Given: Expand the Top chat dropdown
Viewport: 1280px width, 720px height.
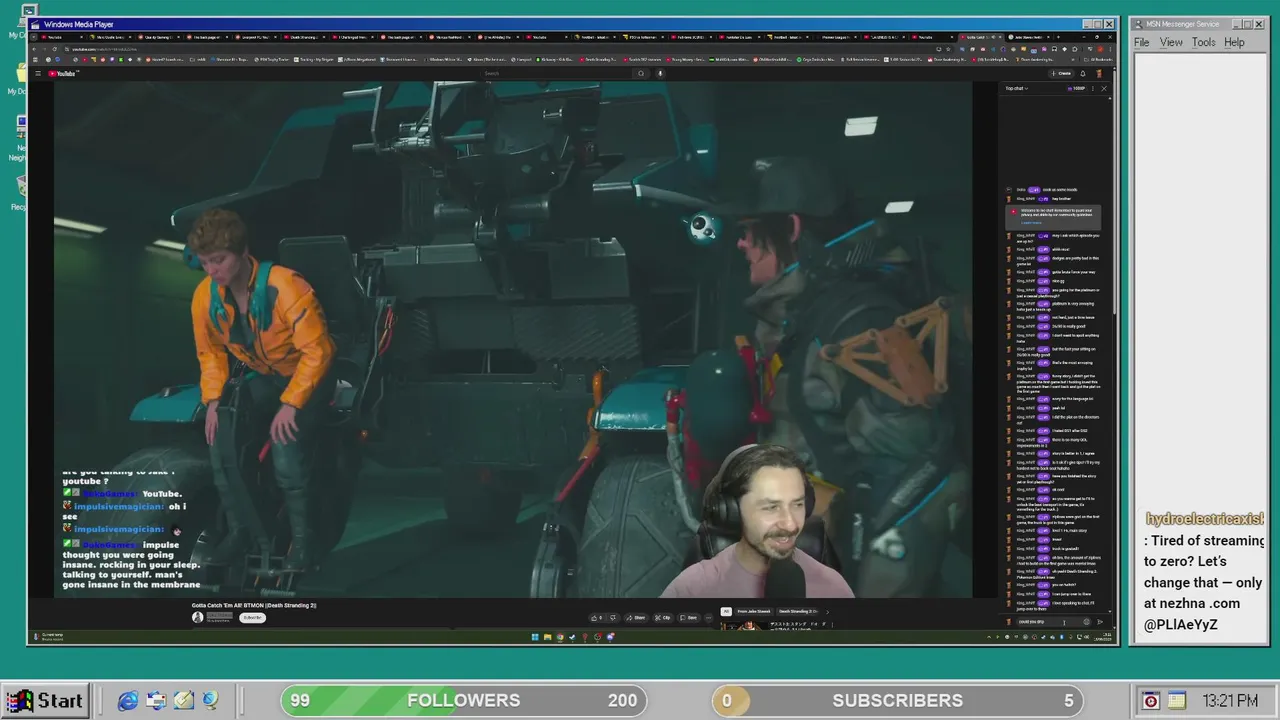Looking at the screenshot, I should point(1018,88).
